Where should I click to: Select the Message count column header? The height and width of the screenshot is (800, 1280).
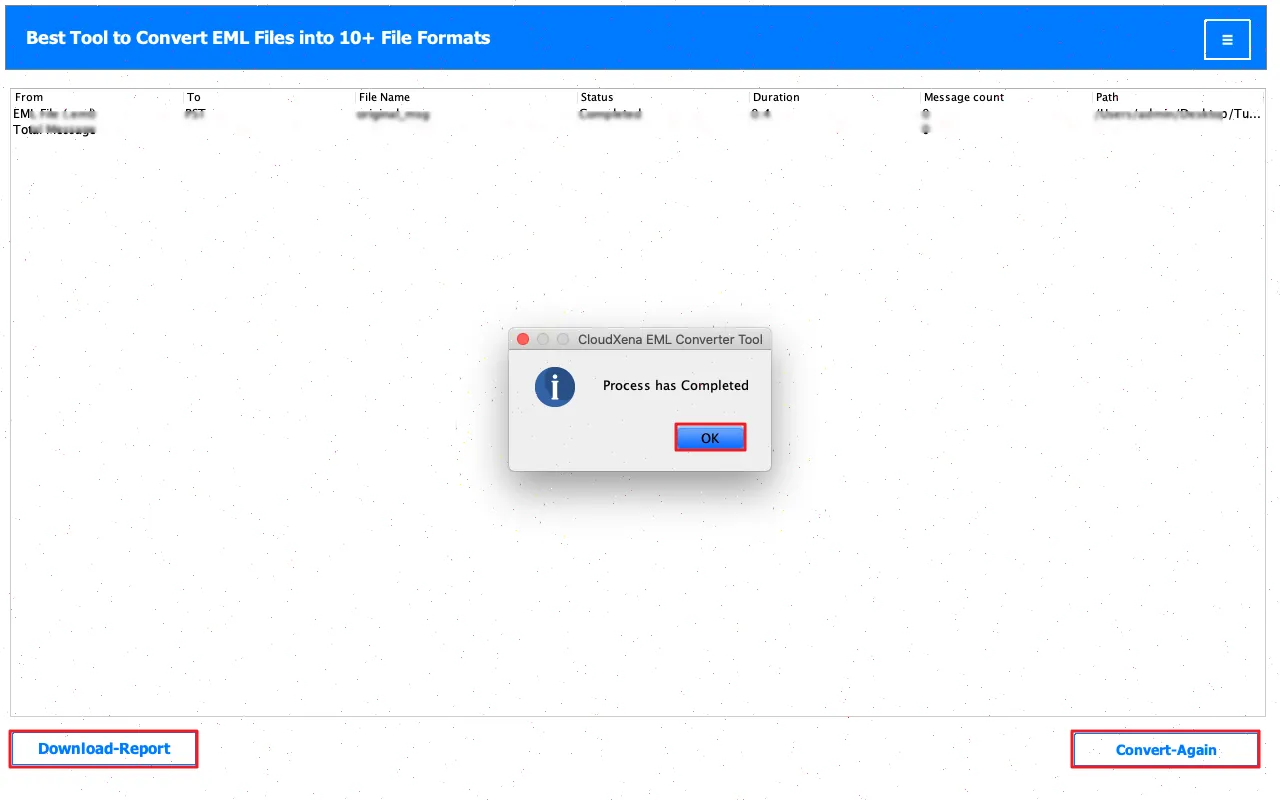click(963, 97)
